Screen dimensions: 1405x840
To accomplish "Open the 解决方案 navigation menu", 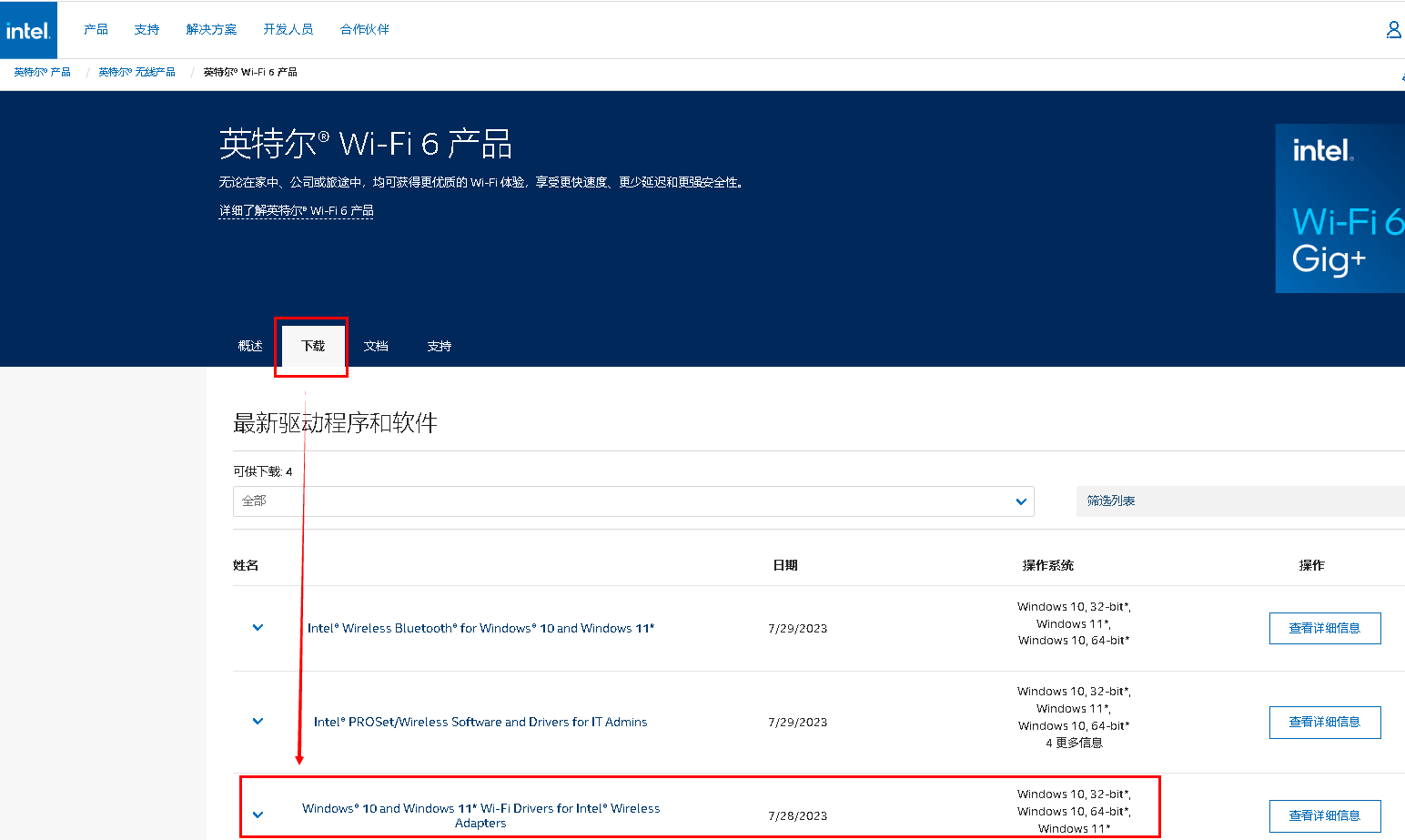I will [211, 29].
